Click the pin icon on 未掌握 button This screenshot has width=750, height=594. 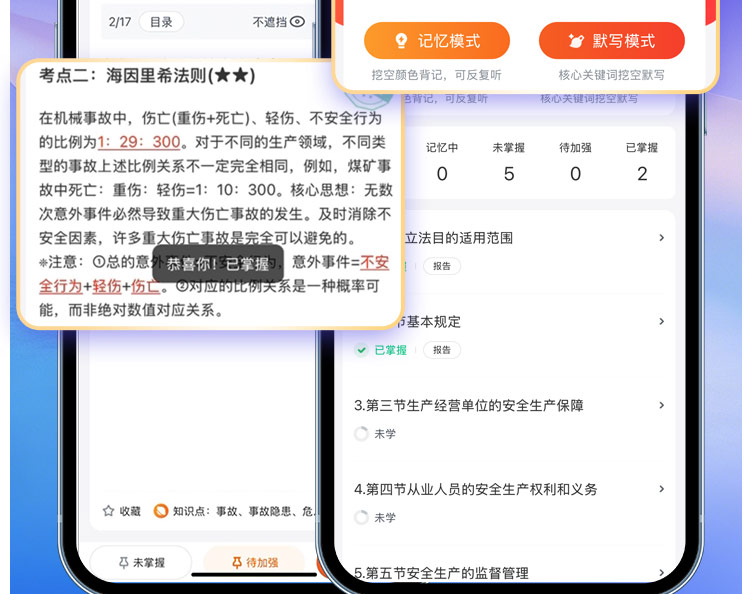point(123,563)
